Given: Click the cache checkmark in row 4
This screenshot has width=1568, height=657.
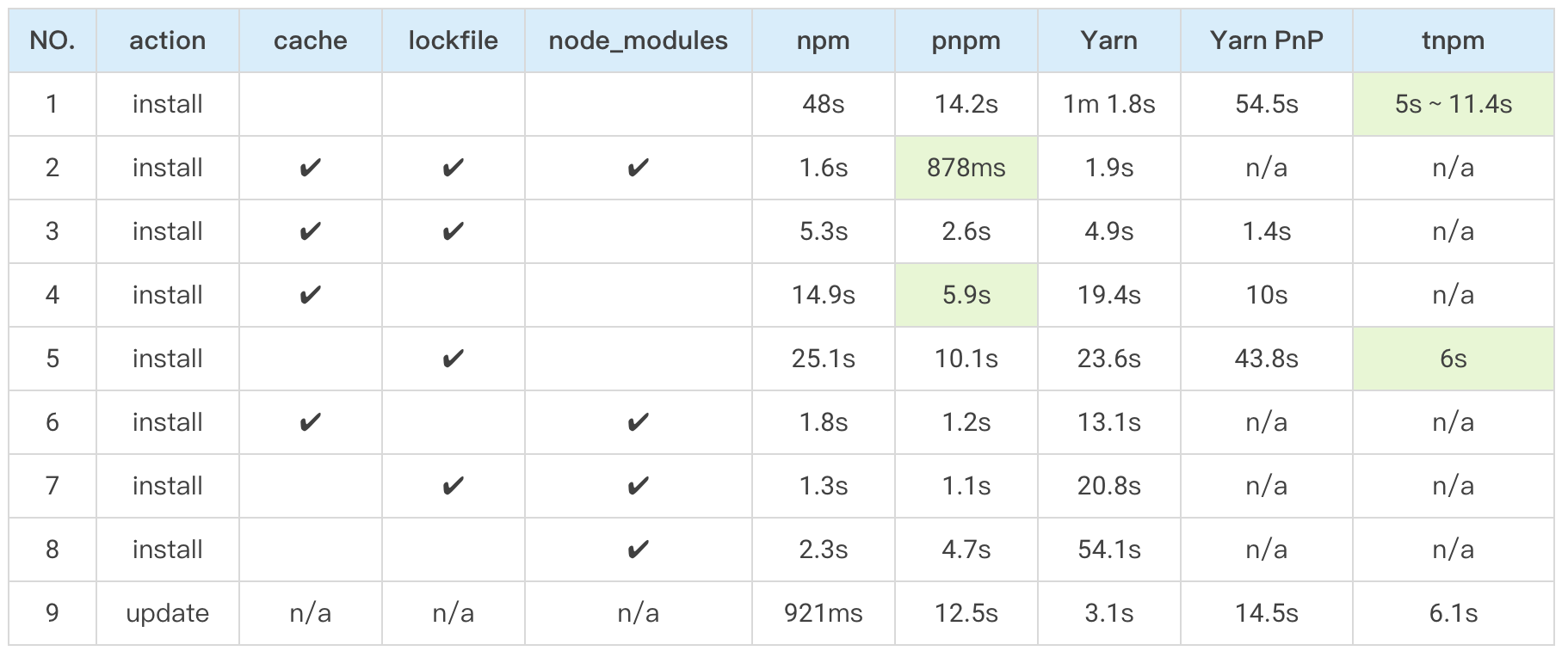Looking at the screenshot, I should point(310,295).
